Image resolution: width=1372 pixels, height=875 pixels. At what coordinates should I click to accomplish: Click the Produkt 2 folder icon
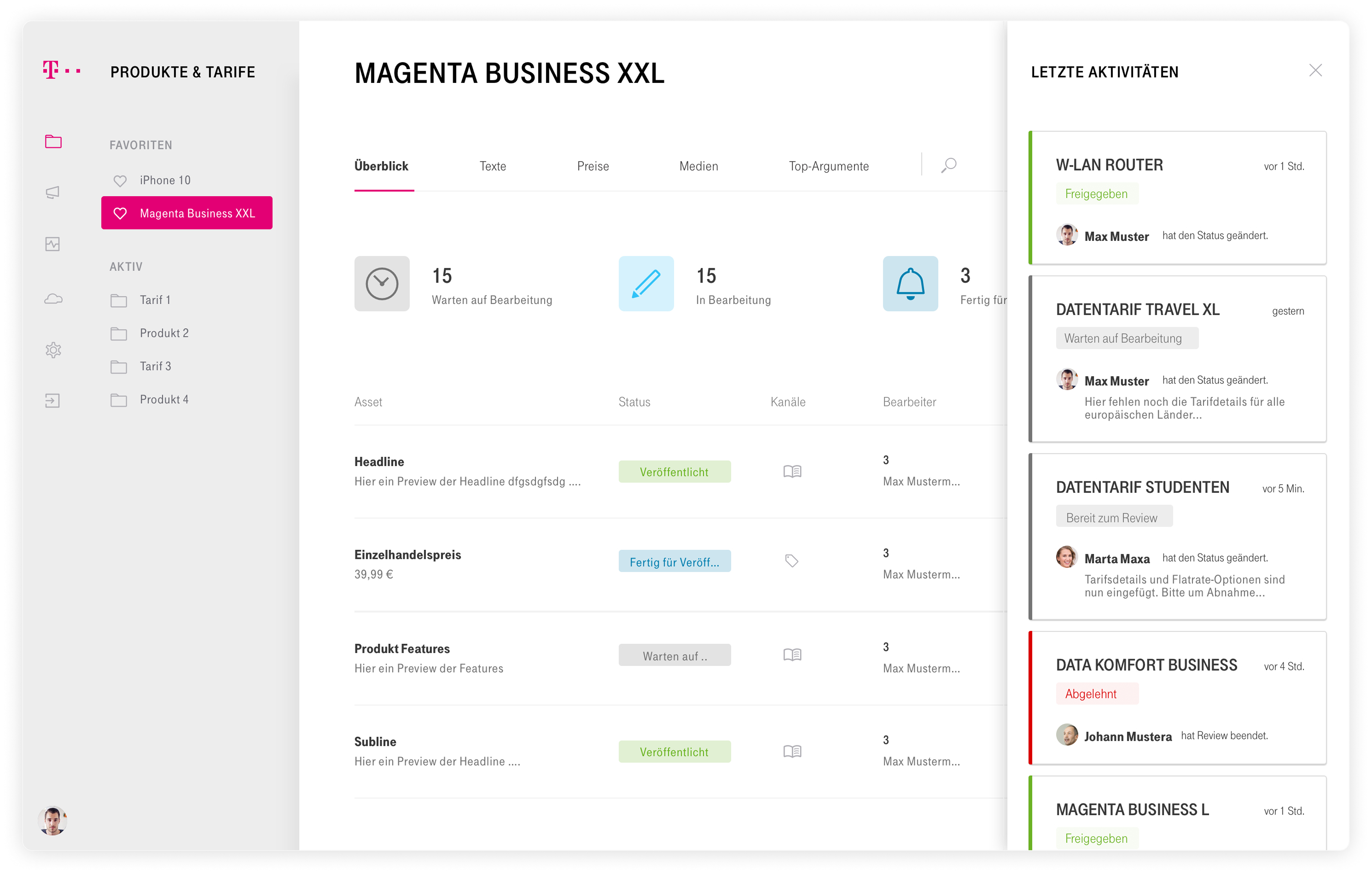pos(119,333)
